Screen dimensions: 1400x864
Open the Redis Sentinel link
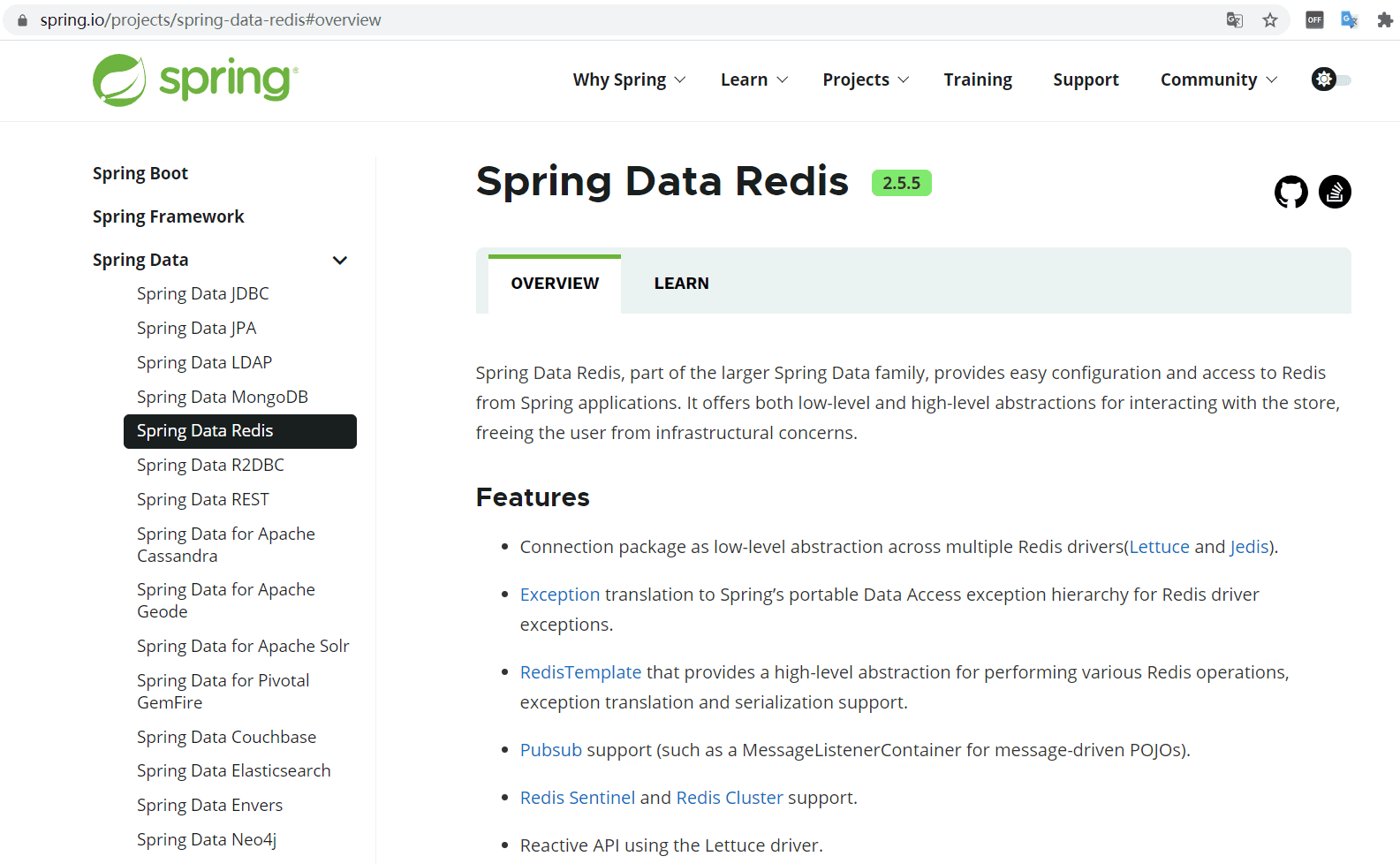click(x=578, y=798)
